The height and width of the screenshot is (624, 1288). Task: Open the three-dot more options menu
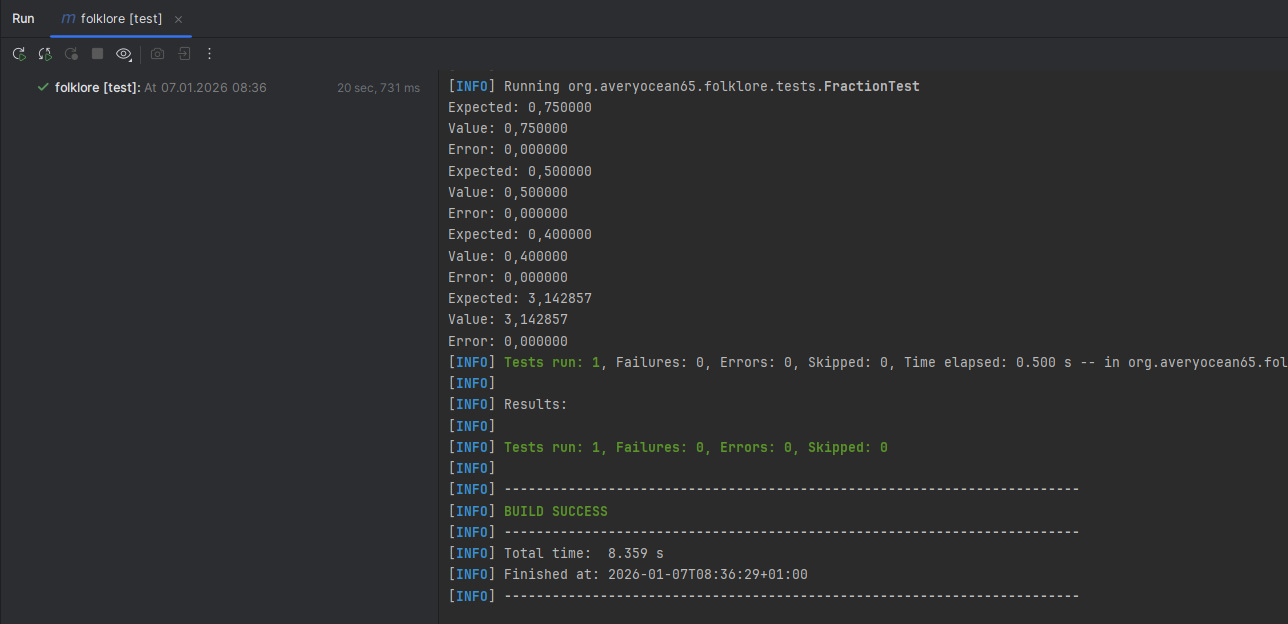pyautogui.click(x=209, y=54)
